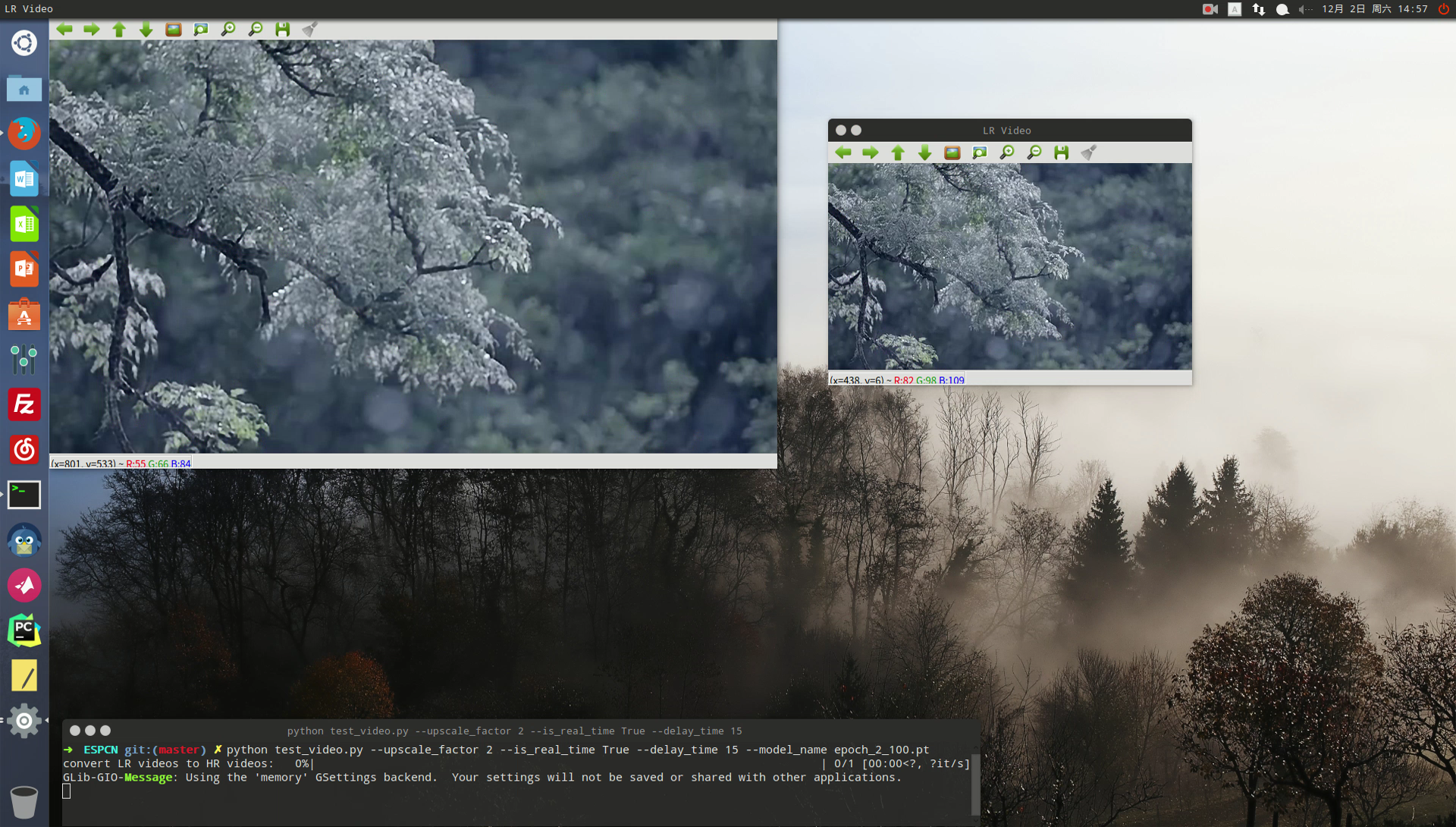Launch PyCharm from the launcher
Image resolution: width=1456 pixels, height=827 pixels.
[24, 630]
